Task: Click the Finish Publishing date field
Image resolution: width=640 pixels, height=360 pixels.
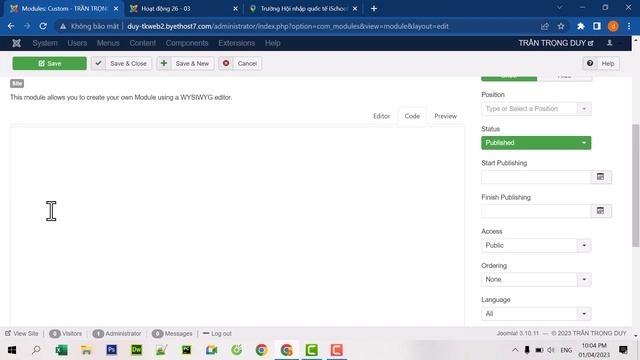Action: pyautogui.click(x=536, y=211)
